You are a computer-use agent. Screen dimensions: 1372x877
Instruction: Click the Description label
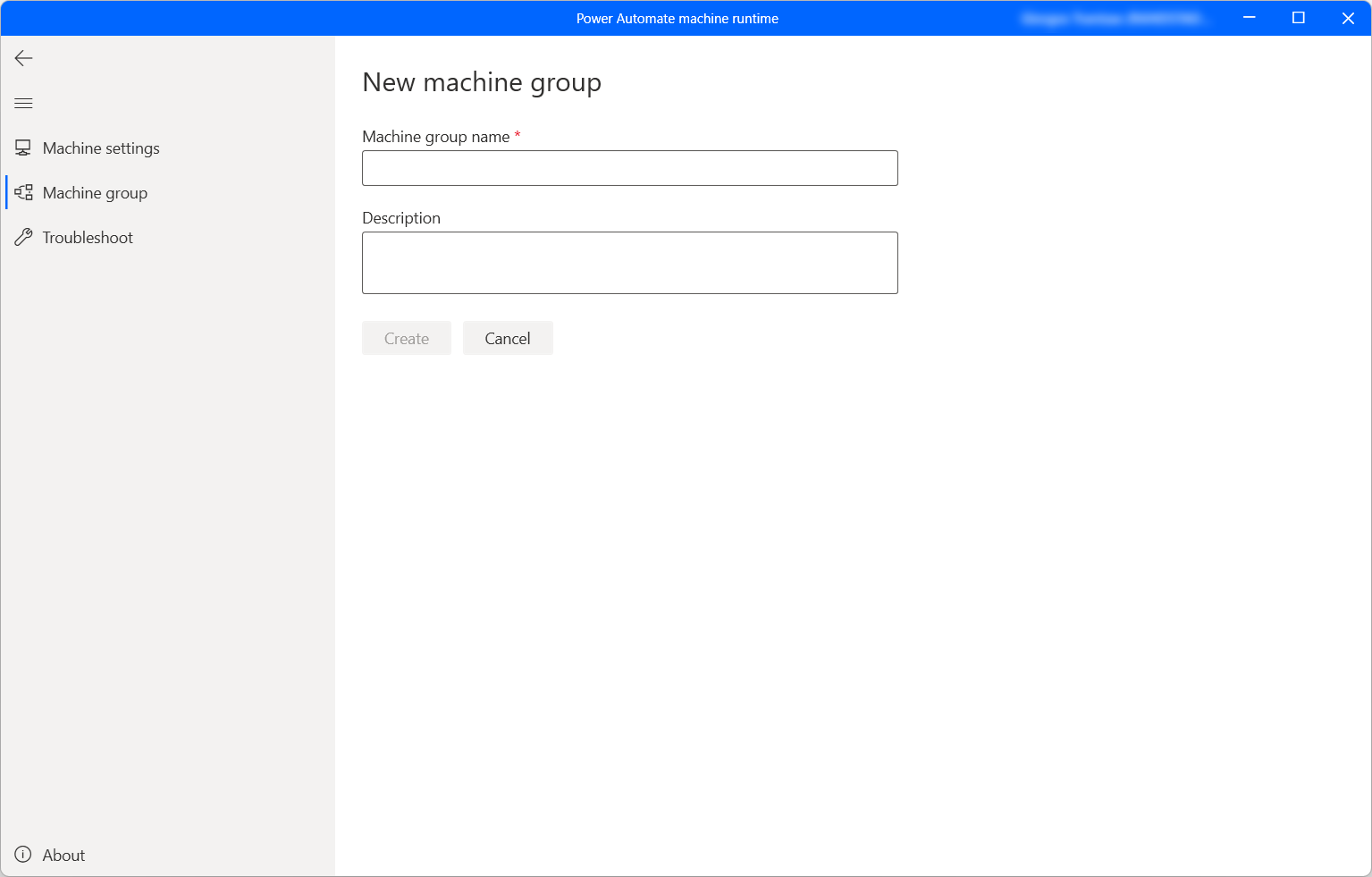(x=401, y=218)
